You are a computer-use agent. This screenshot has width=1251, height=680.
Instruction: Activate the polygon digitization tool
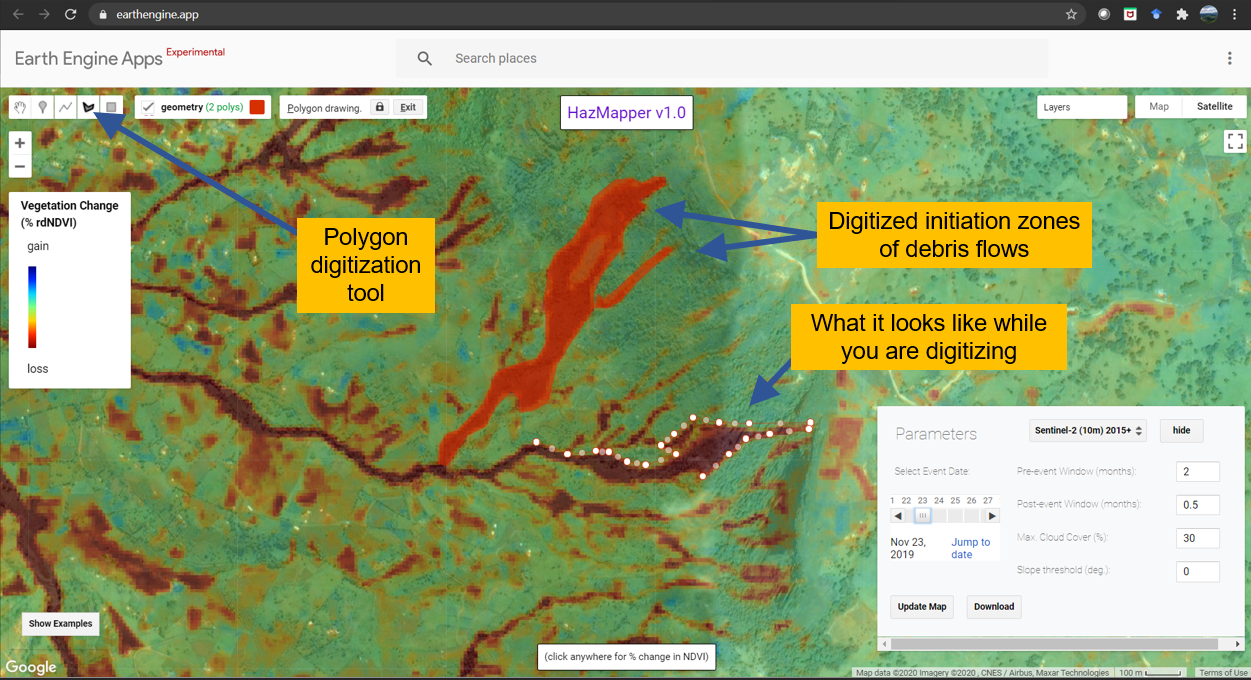(89, 107)
